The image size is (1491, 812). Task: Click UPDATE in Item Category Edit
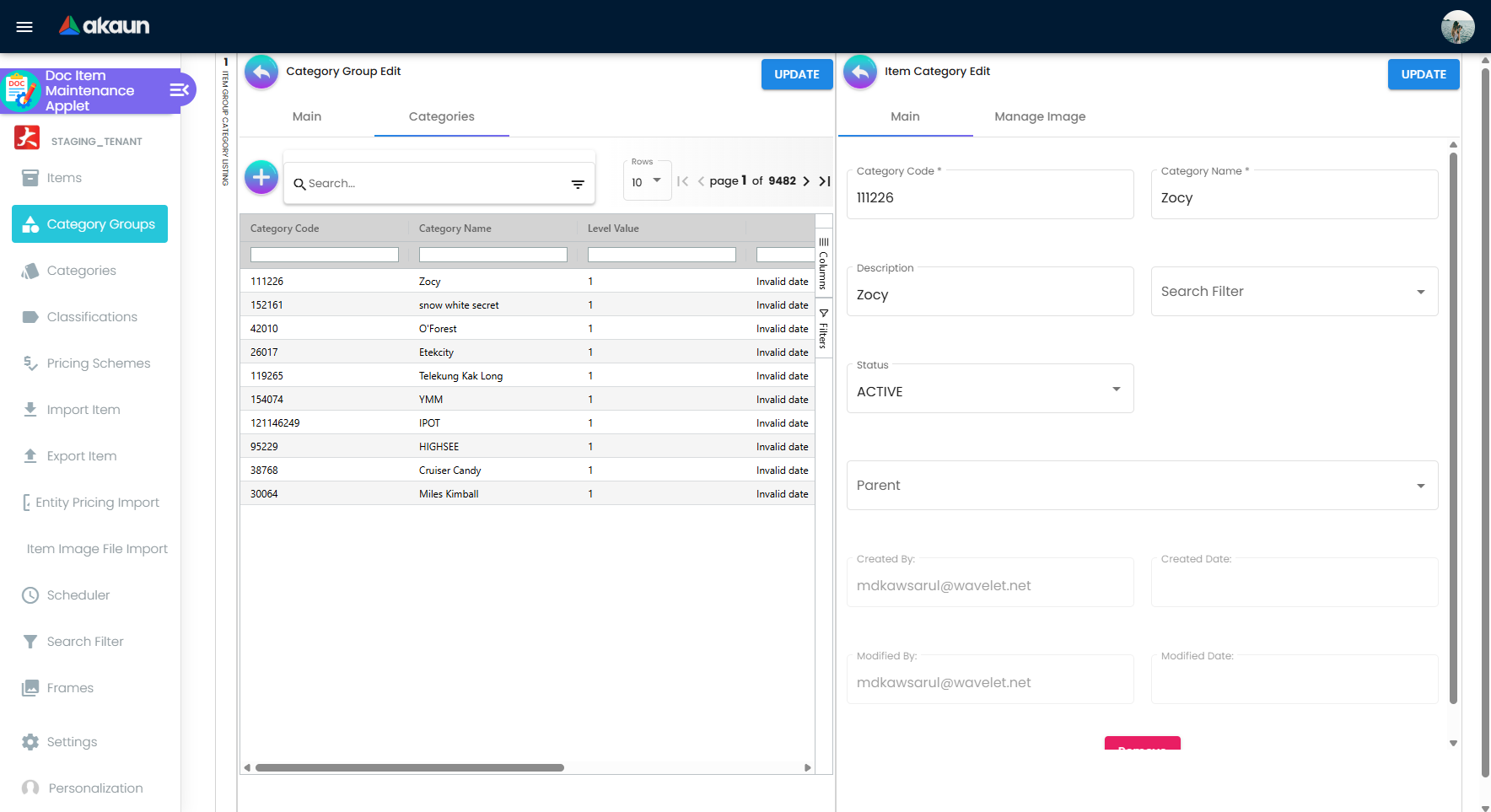point(1423,74)
